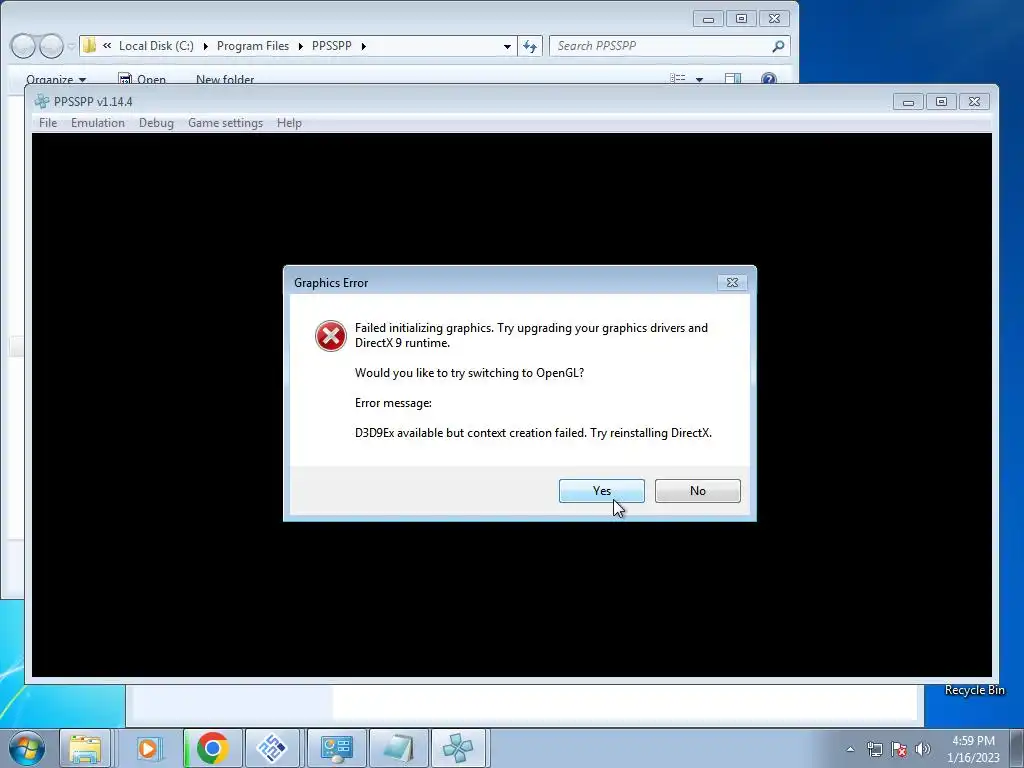Click the PPSSPP title bar icon

click(x=42, y=101)
